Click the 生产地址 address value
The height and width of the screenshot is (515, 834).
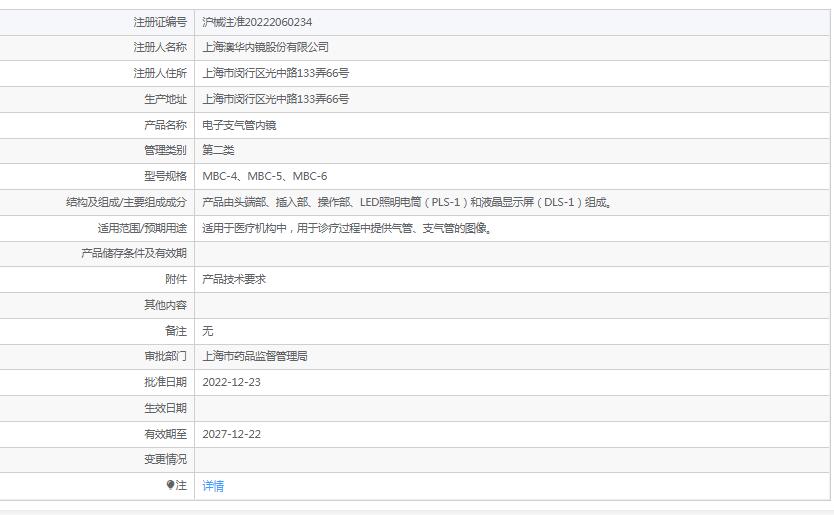coord(275,99)
